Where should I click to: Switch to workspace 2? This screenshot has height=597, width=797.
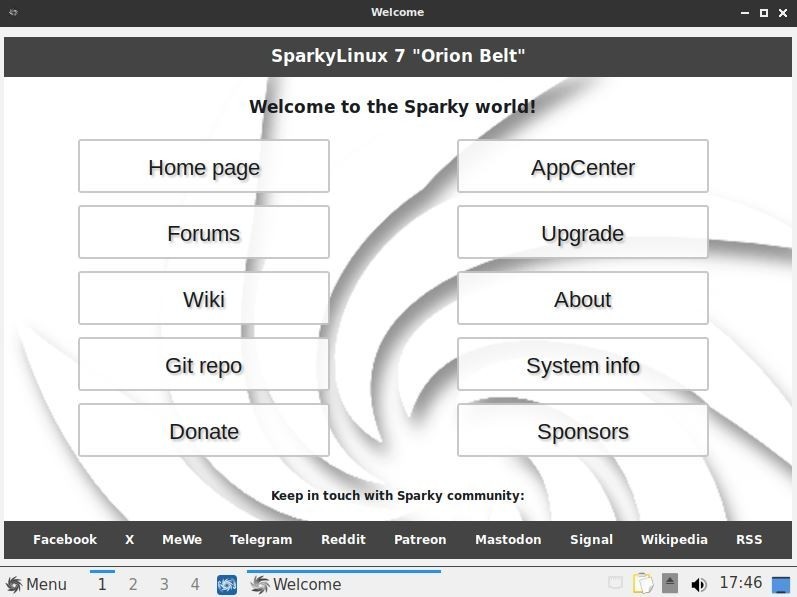click(x=133, y=584)
